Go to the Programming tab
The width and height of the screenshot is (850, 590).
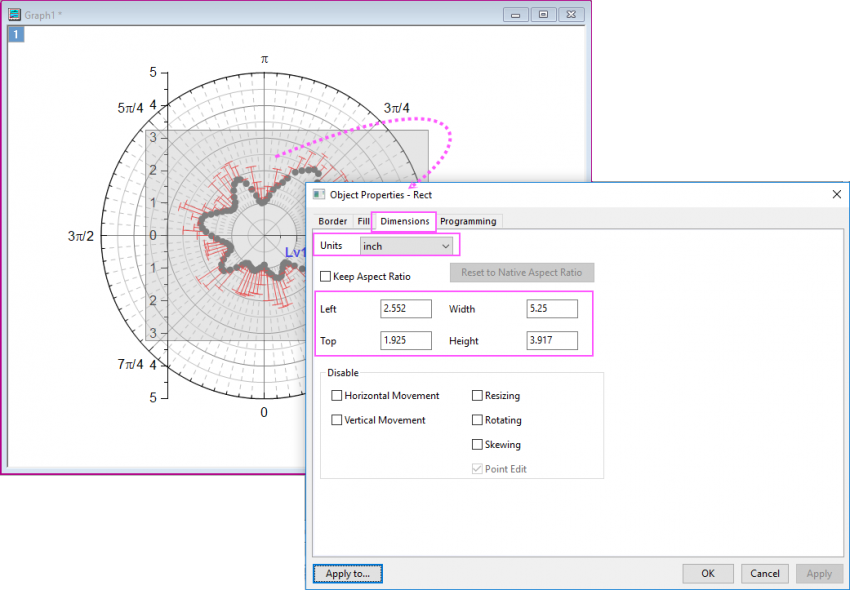[x=467, y=221]
